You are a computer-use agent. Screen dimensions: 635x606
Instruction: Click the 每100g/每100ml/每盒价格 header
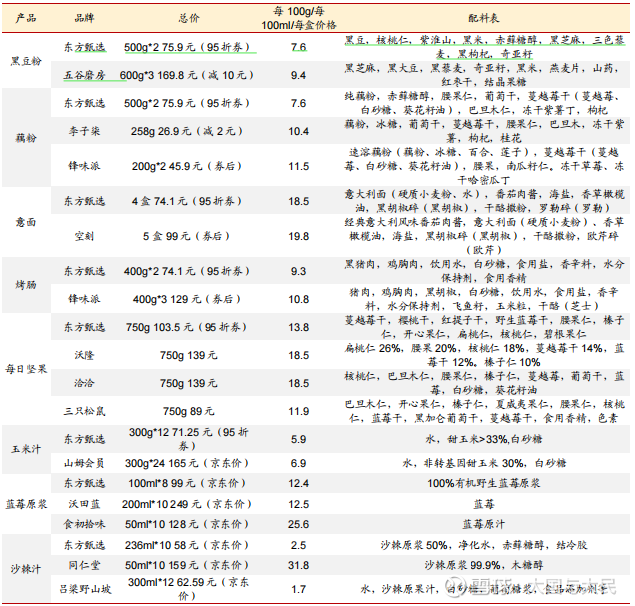(x=298, y=18)
